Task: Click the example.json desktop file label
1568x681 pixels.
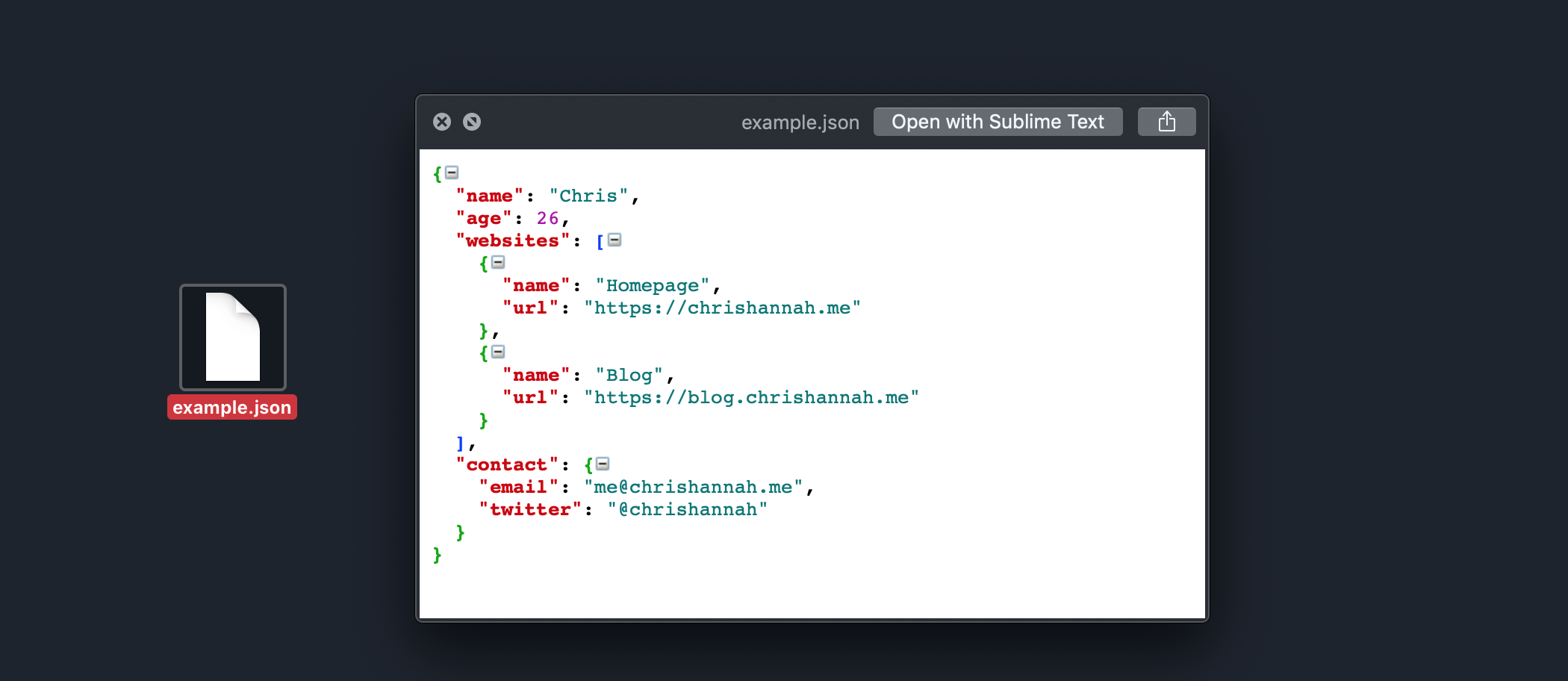Action: pyautogui.click(x=232, y=407)
